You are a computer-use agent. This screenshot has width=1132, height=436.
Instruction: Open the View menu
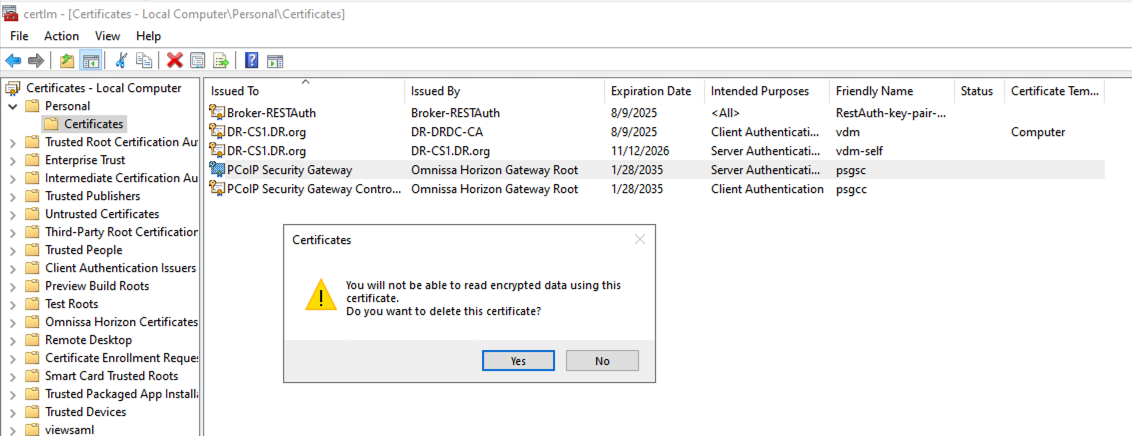pos(107,36)
